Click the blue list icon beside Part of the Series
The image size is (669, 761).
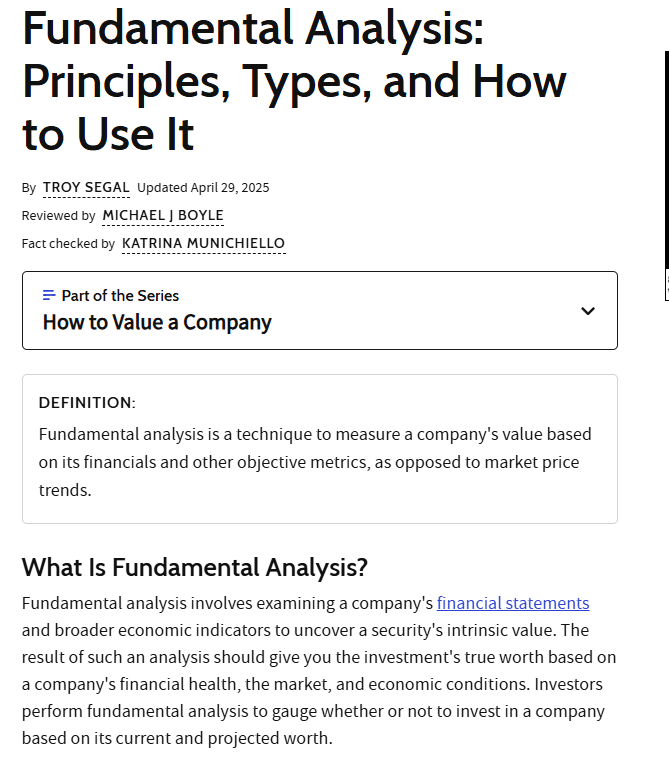[x=49, y=295]
